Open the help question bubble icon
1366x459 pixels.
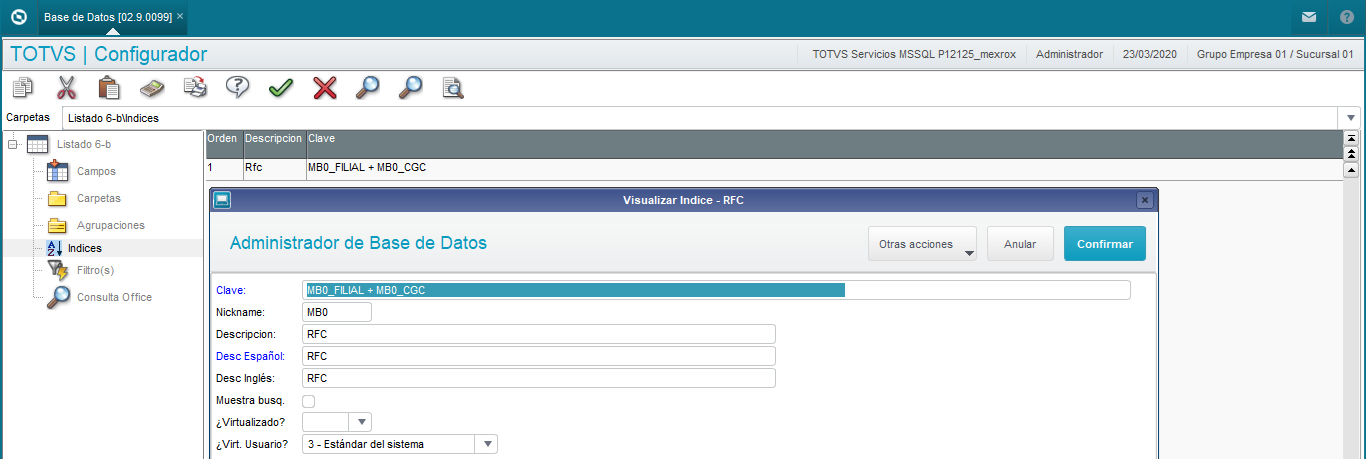coord(237,88)
